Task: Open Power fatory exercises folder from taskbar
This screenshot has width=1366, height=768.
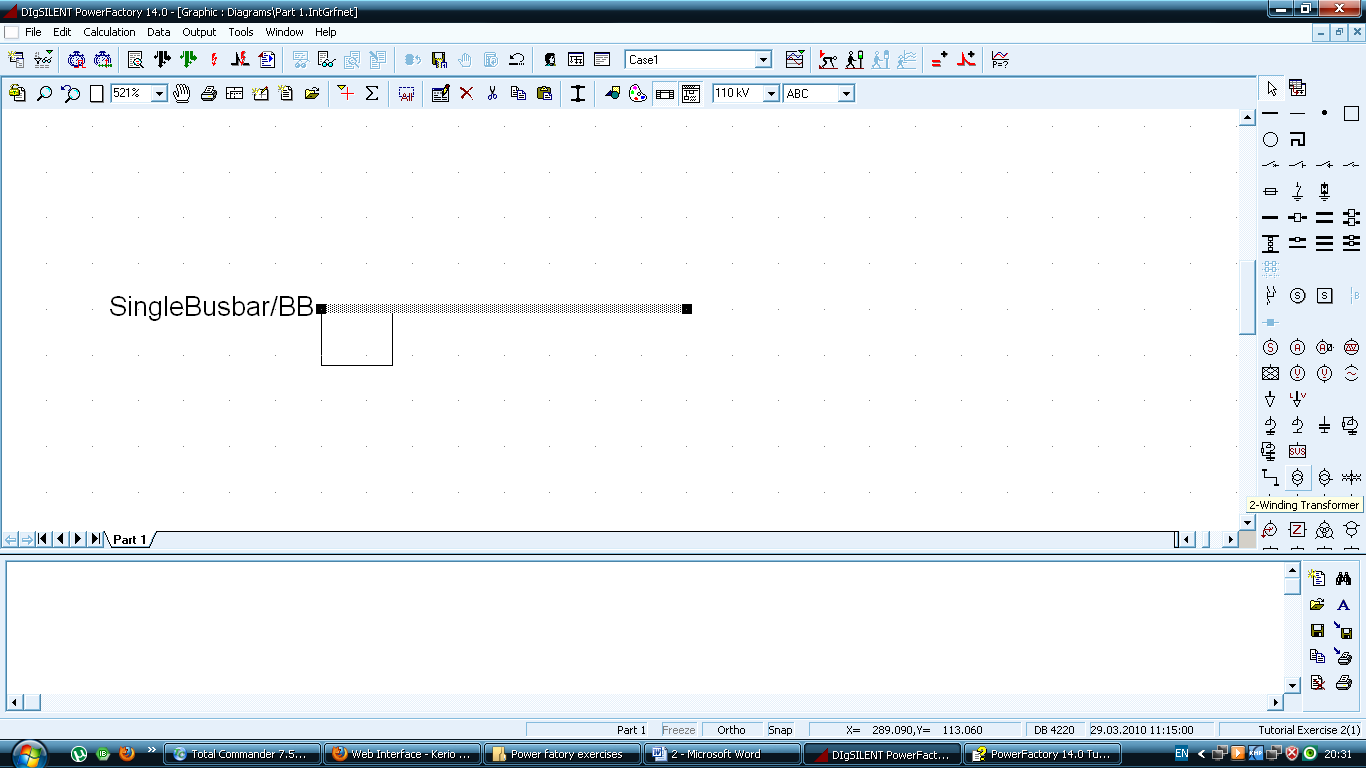Action: coord(563,754)
